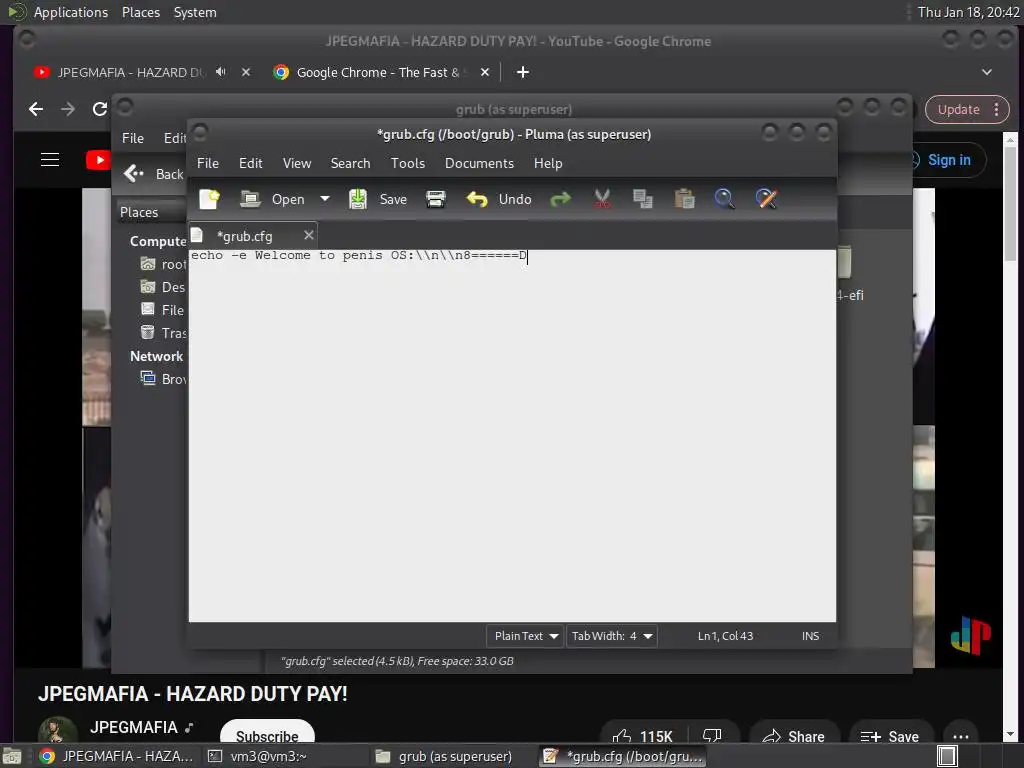
Task: Undo the last edit in Pluma
Action: click(500, 199)
